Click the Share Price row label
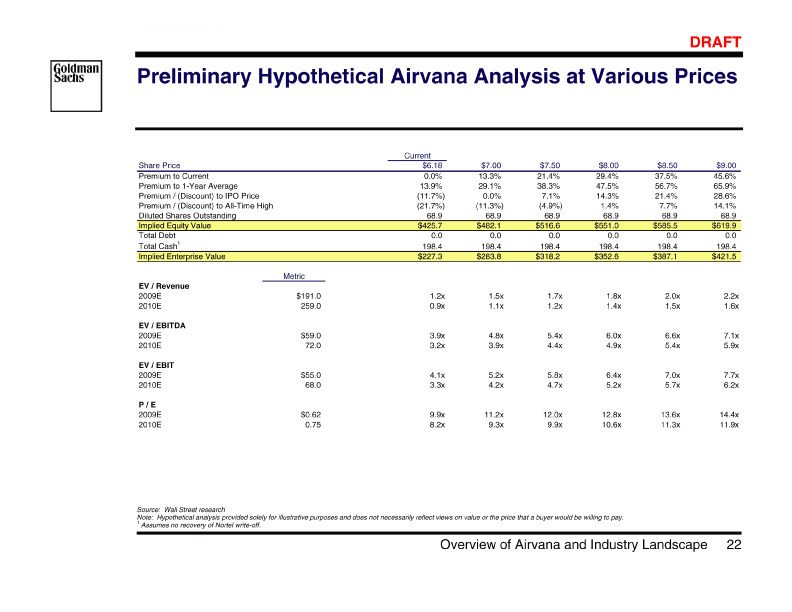This screenshot has width=792, height=612. 159,165
